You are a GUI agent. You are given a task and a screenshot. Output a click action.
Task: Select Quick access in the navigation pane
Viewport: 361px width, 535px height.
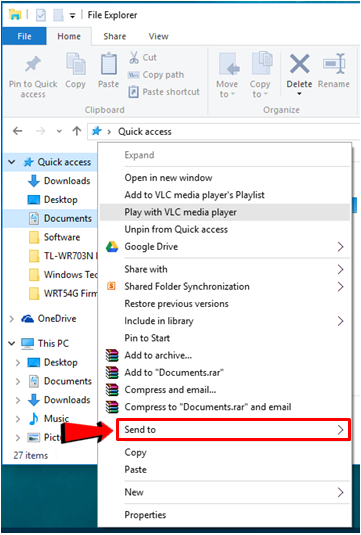coord(64,162)
